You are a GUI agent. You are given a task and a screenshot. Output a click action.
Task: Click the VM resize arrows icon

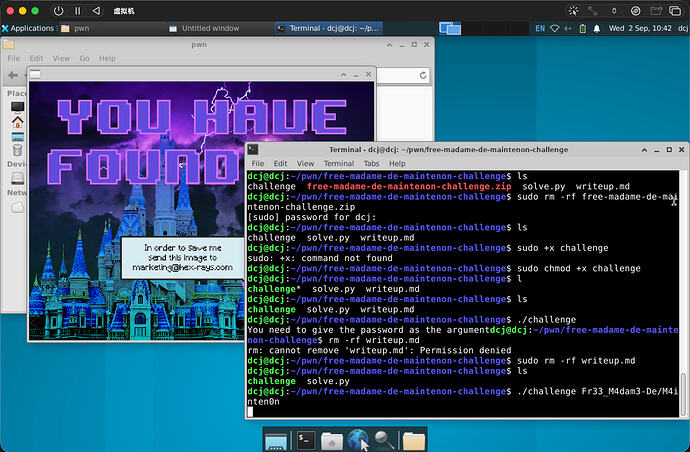click(x=593, y=11)
